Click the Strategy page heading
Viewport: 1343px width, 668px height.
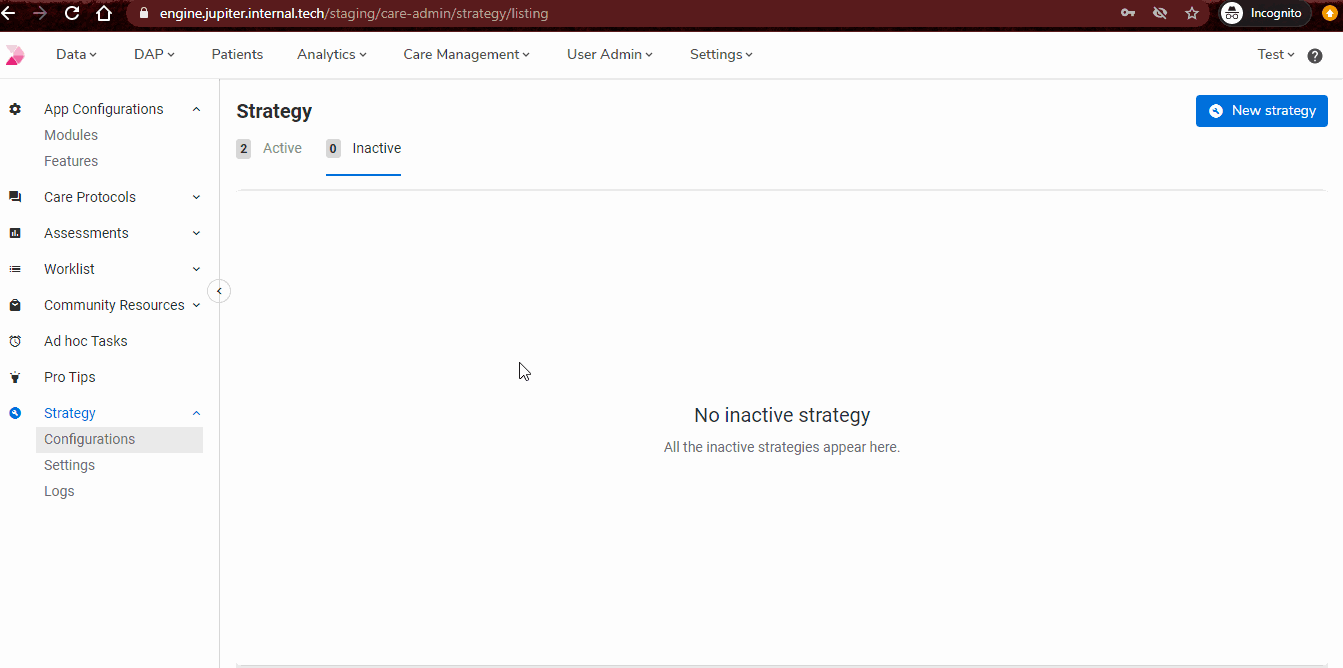(274, 111)
